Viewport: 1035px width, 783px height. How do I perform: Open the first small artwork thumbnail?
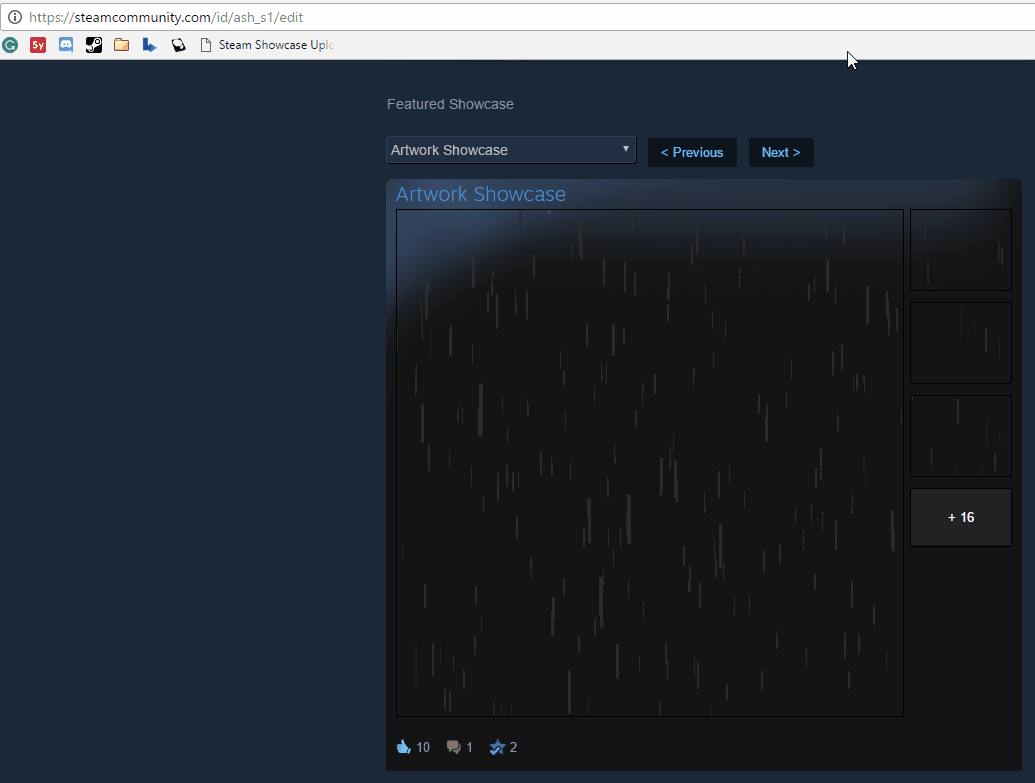coord(960,250)
